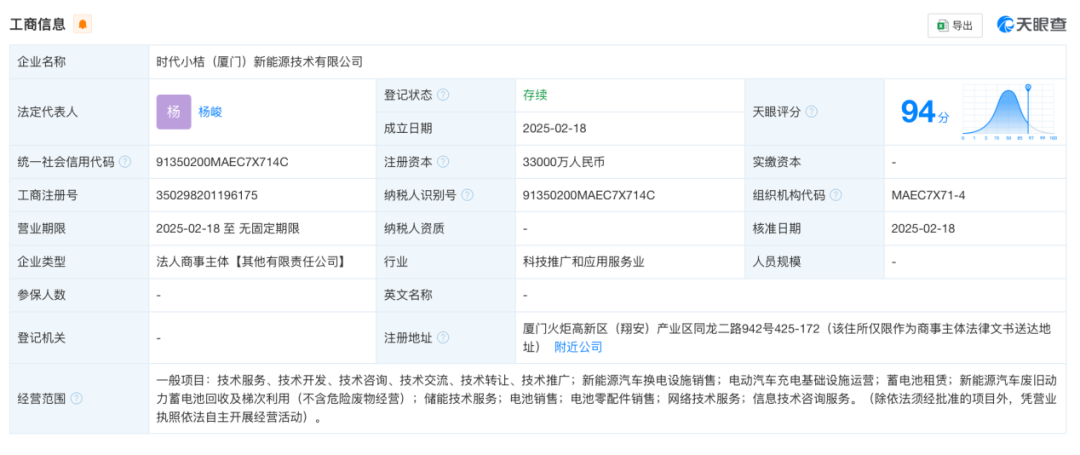The height and width of the screenshot is (455, 1080).
Task: Click the 行业 label cell
Action: 446,262
